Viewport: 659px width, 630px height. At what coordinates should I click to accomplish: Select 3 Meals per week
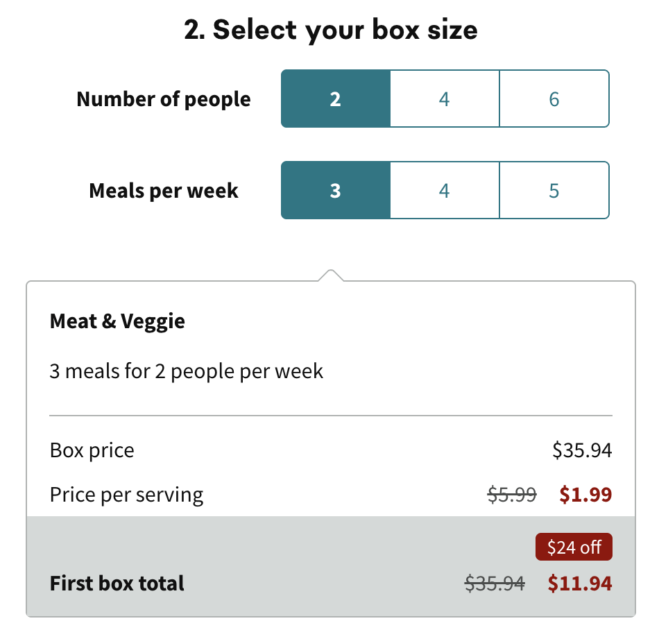[335, 190]
